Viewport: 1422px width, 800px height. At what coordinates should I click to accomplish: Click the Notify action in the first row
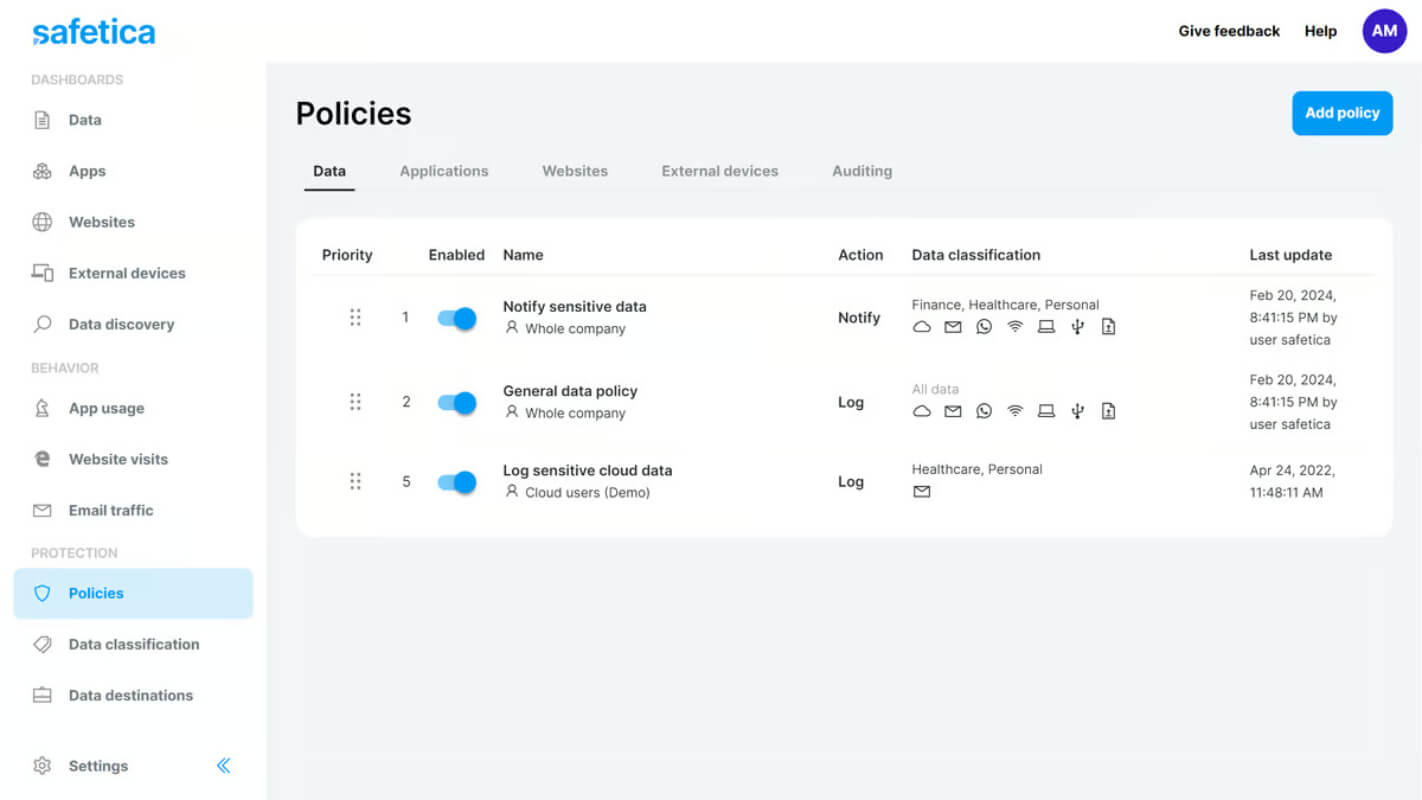tap(859, 317)
